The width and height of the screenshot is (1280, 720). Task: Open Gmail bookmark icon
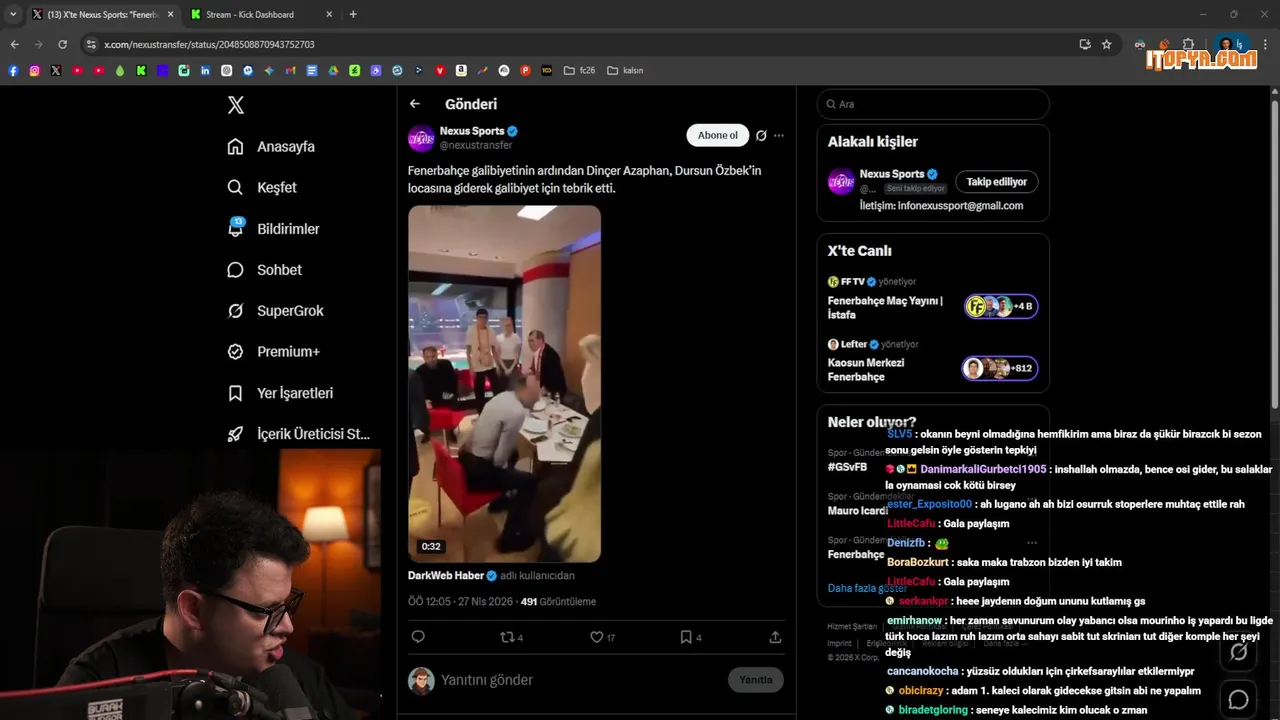tap(291, 70)
